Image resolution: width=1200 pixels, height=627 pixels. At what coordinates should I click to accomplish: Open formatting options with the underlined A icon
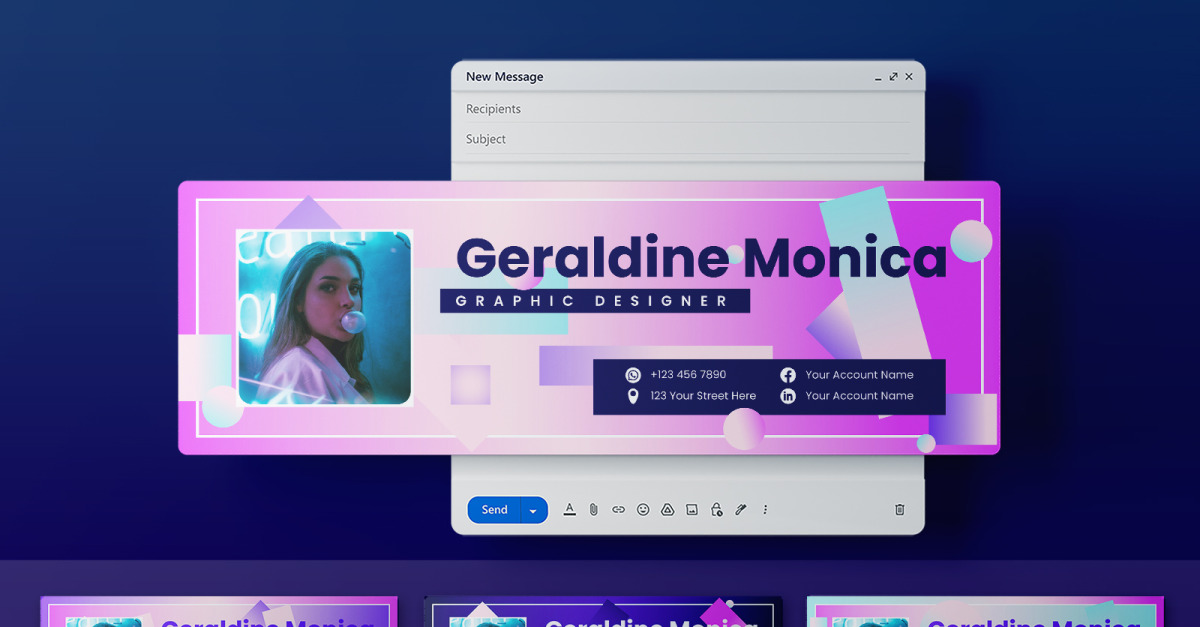tap(570, 509)
